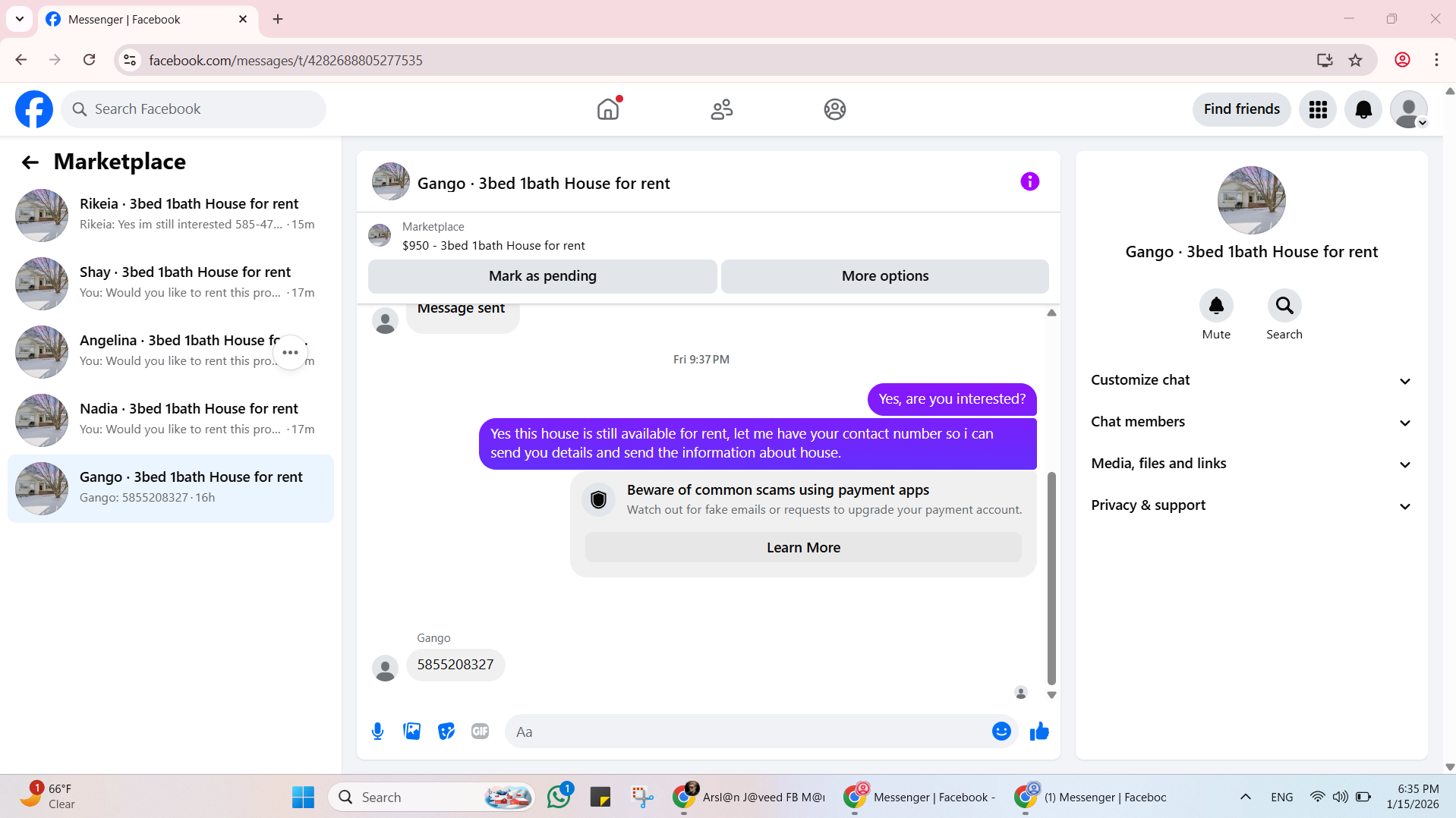
Task: Close the Messenger | Facebook tab
Action: point(243,19)
